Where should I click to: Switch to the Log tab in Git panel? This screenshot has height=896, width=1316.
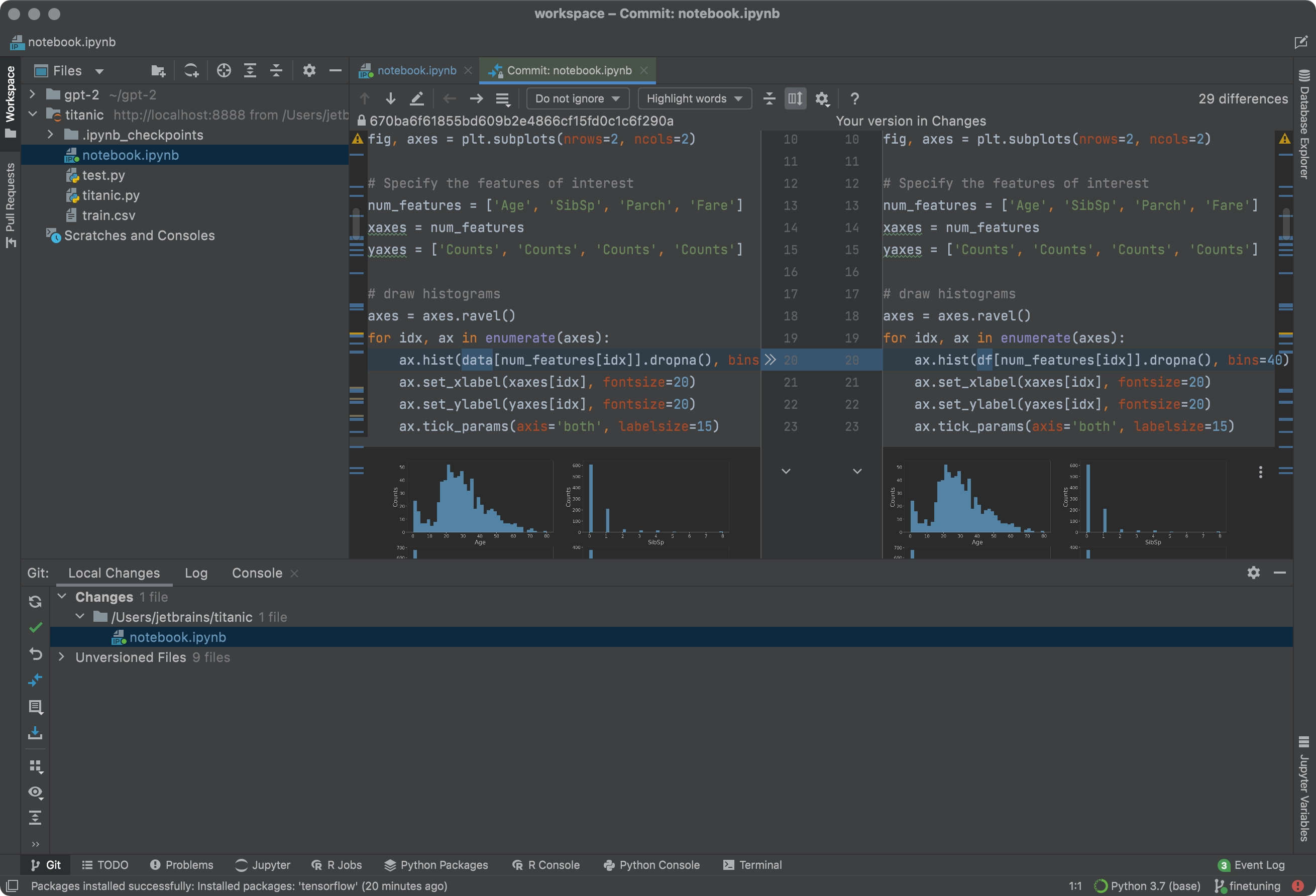pos(196,573)
